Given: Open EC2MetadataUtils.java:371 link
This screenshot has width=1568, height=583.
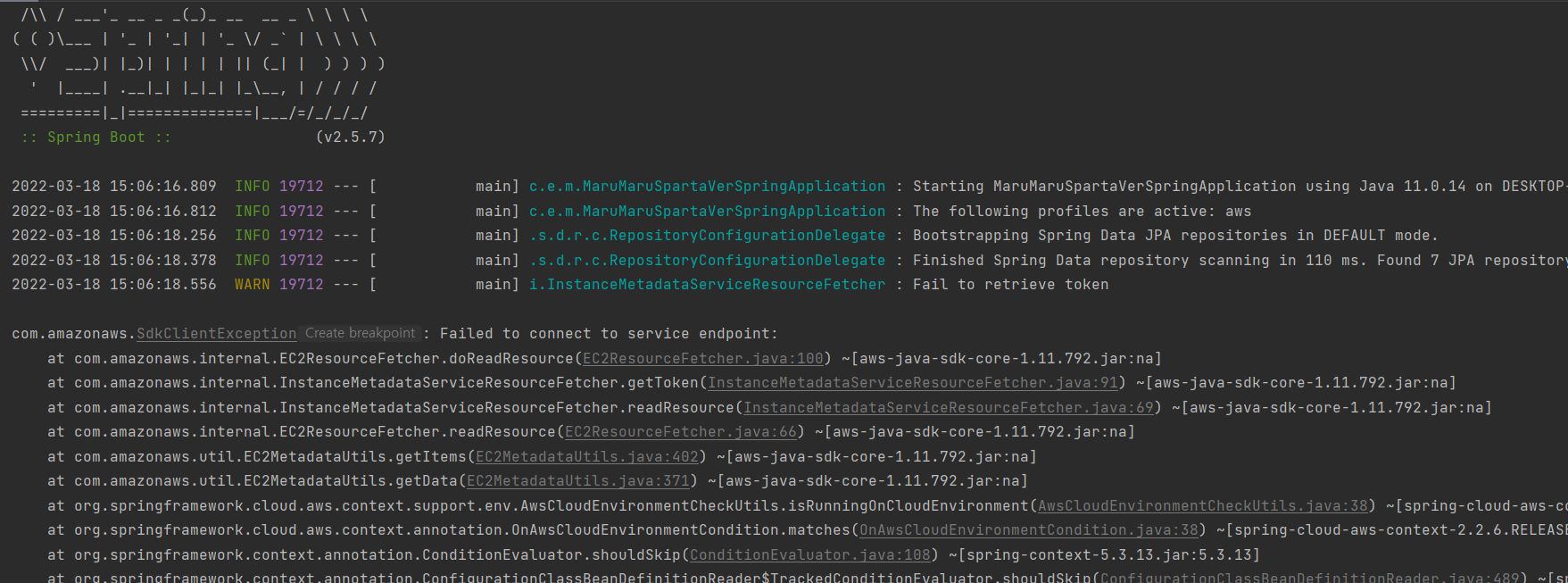Looking at the screenshot, I should pos(578,481).
